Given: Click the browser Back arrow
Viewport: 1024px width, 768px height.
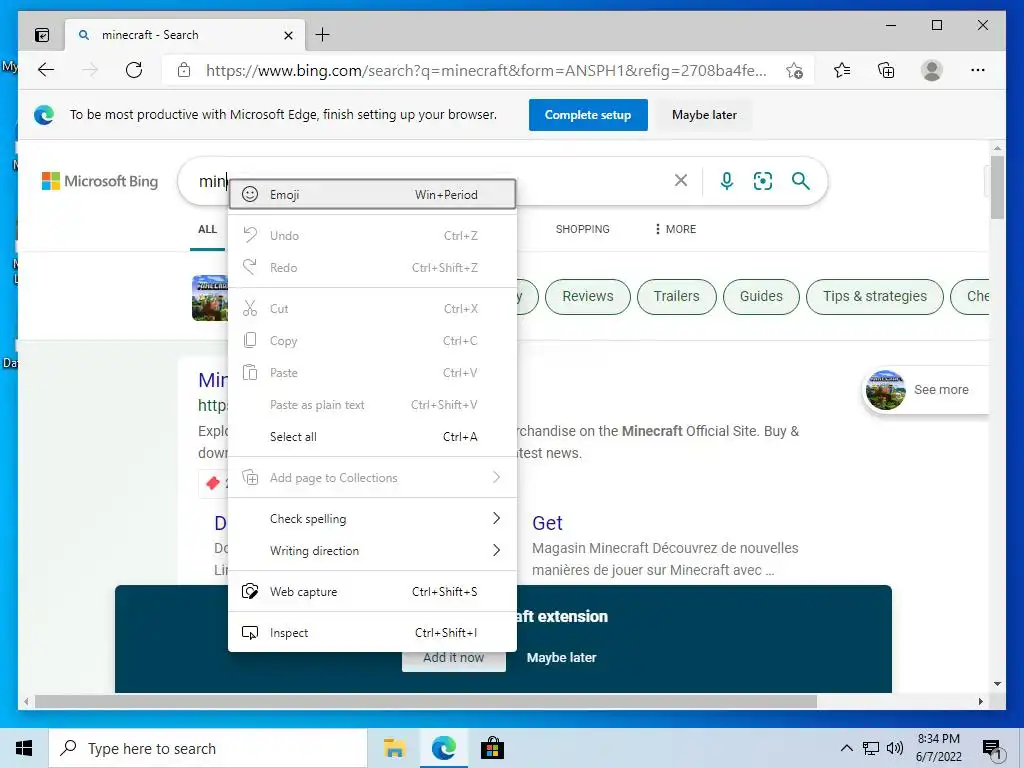Looking at the screenshot, I should point(46,70).
